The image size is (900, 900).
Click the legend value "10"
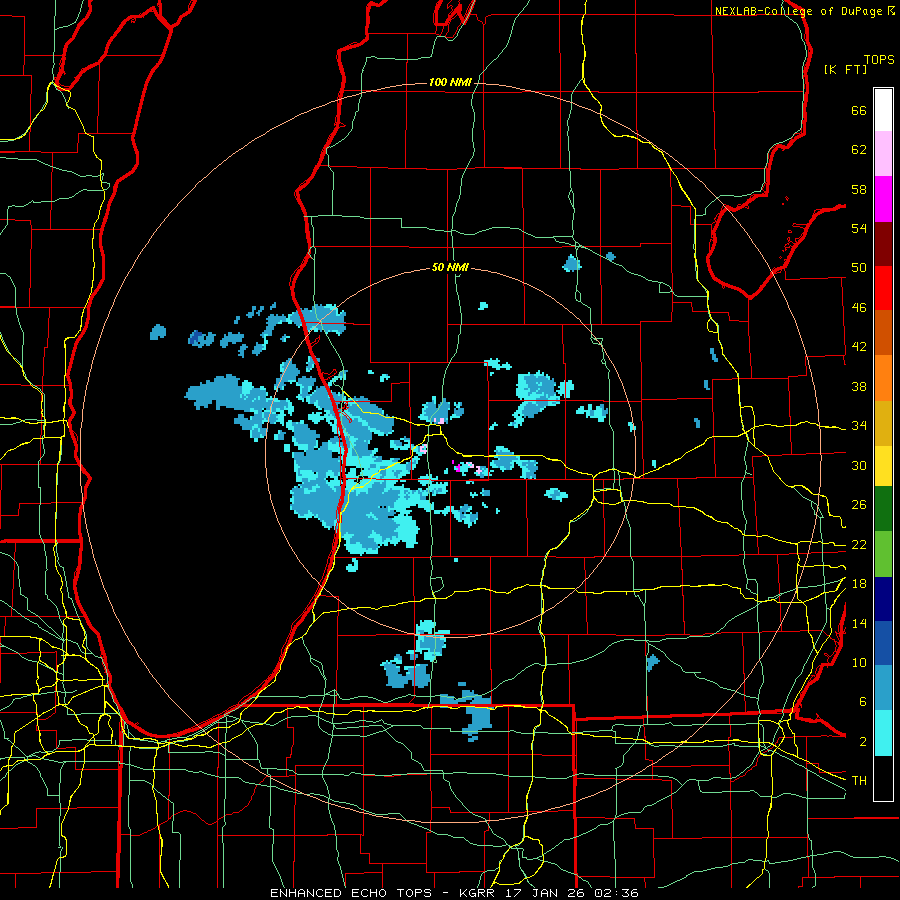(859, 662)
